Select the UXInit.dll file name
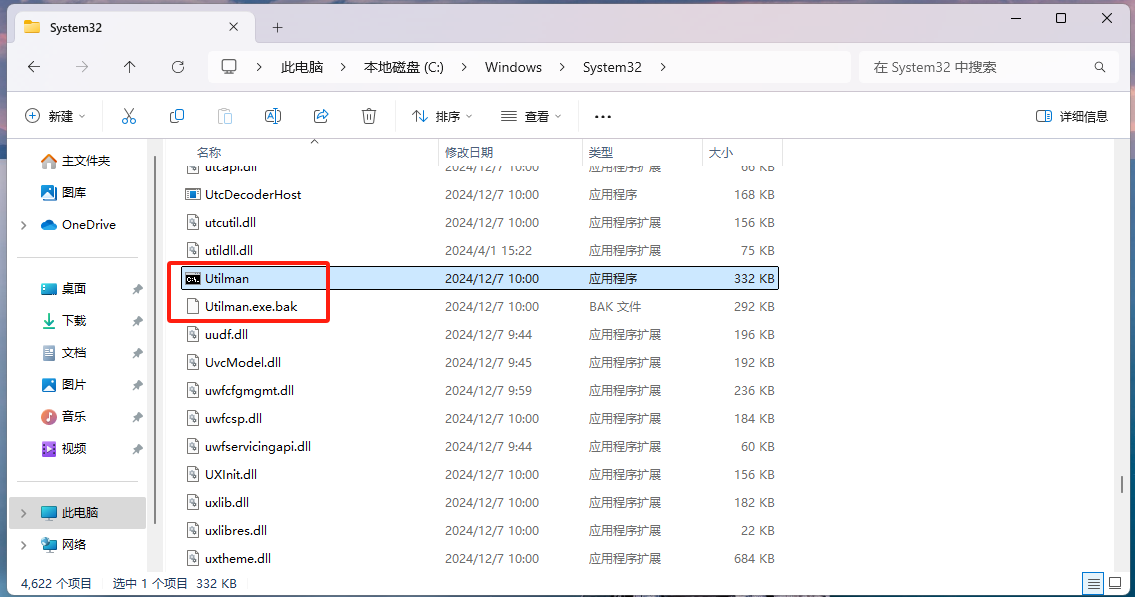The height and width of the screenshot is (597, 1135). pos(231,475)
